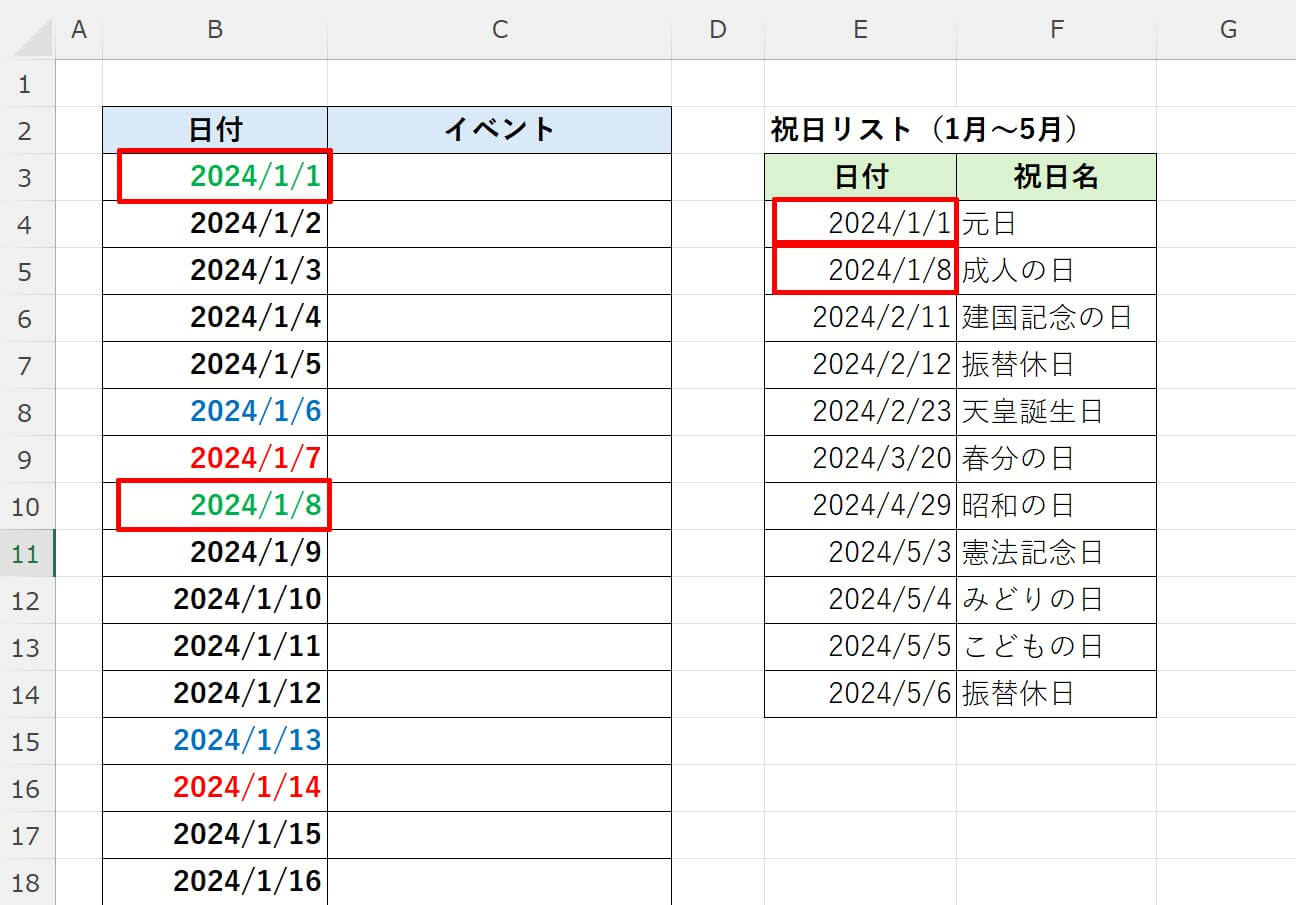This screenshot has width=1296, height=905.
Task: Select 2024/1/1 in the holiday list
Action: (x=860, y=224)
